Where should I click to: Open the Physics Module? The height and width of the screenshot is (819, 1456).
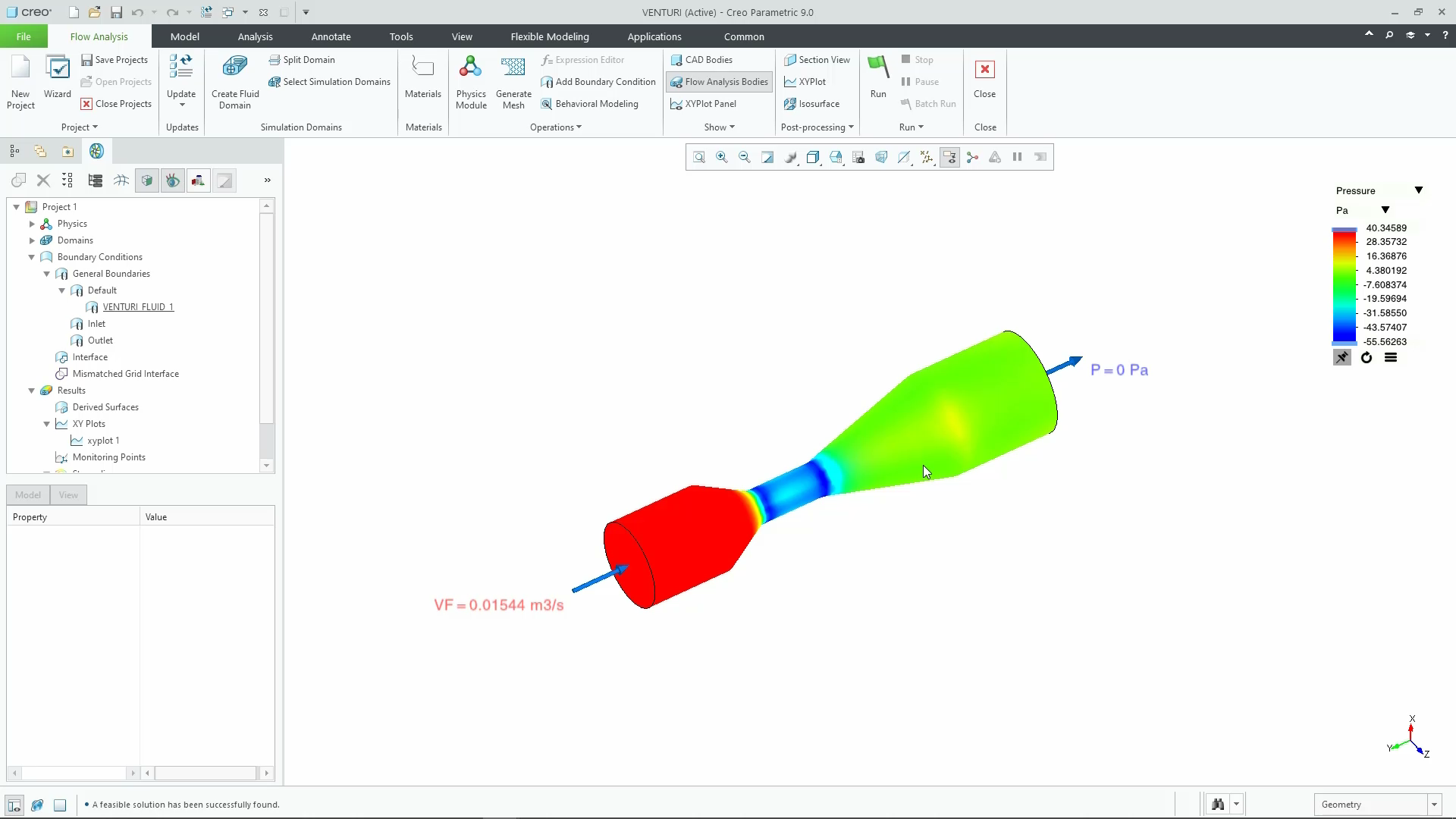tap(471, 81)
